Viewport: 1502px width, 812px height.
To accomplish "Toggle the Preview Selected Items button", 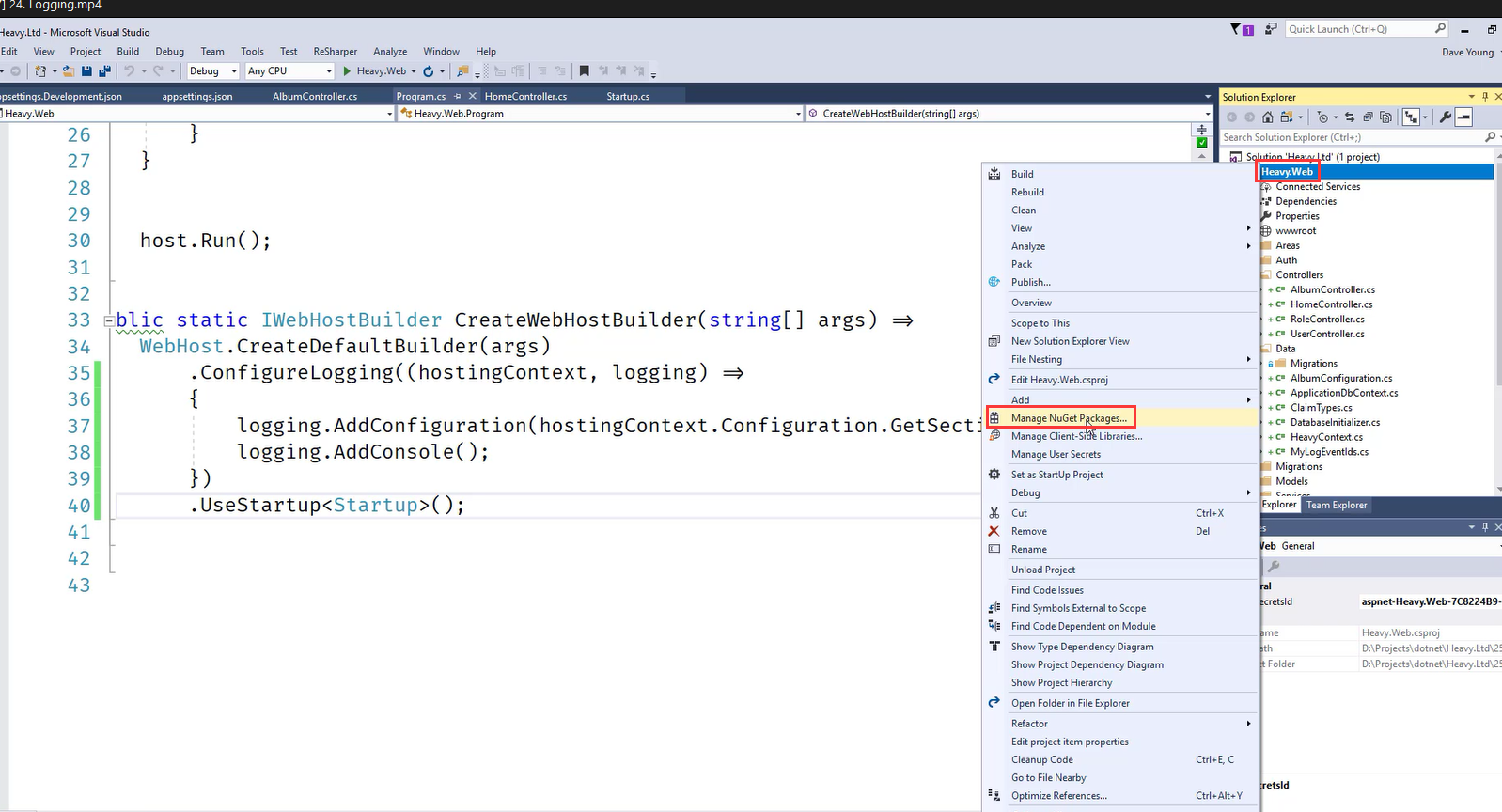I will 1463,117.
